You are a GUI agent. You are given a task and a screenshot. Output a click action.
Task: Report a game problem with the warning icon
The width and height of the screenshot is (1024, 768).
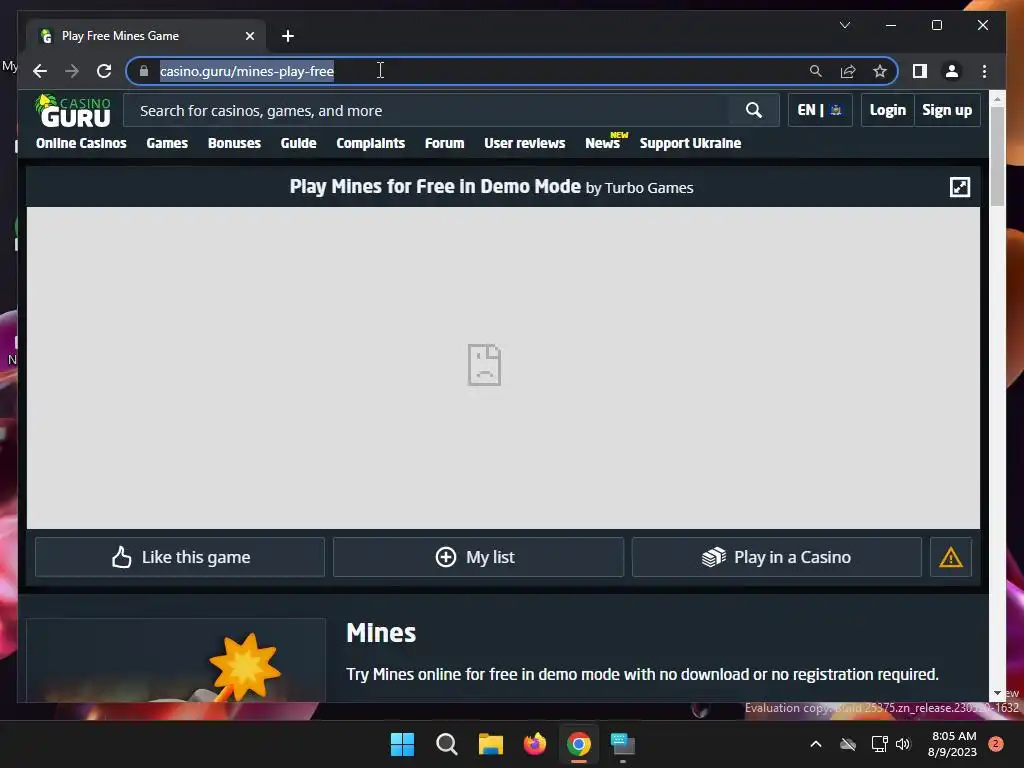click(x=951, y=557)
